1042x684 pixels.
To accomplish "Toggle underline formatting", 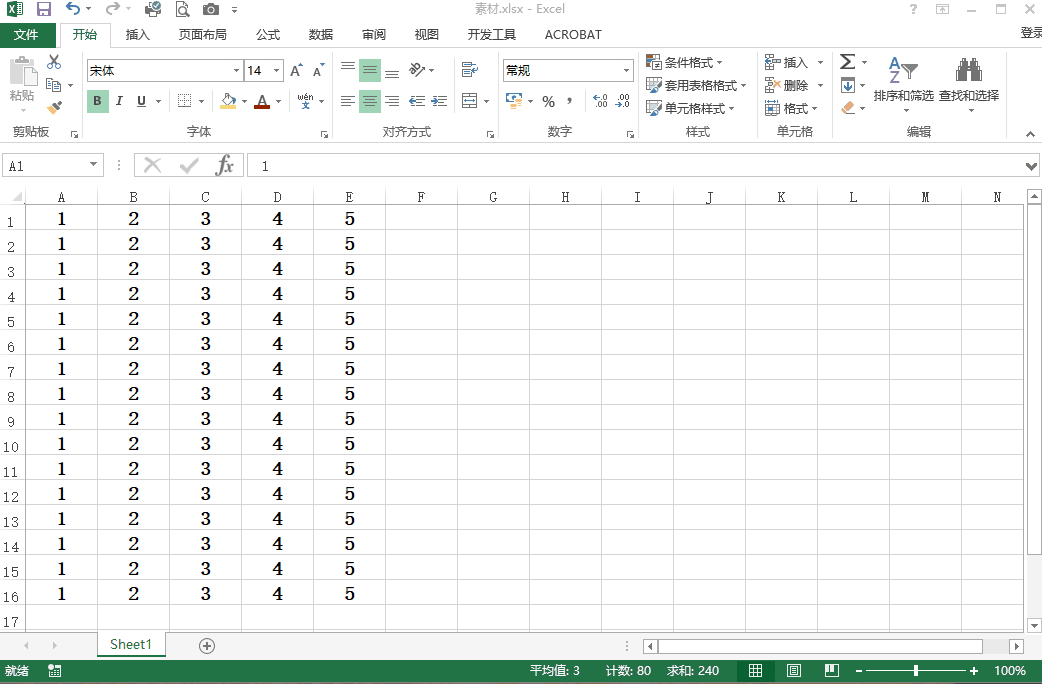I will (142, 101).
